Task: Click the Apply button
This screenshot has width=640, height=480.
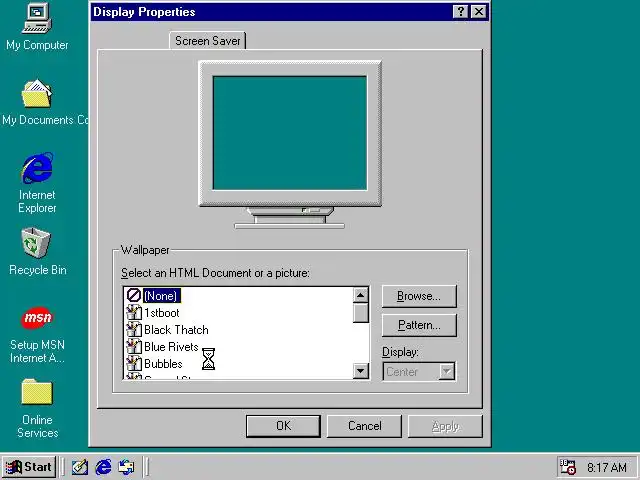Action: tap(445, 426)
